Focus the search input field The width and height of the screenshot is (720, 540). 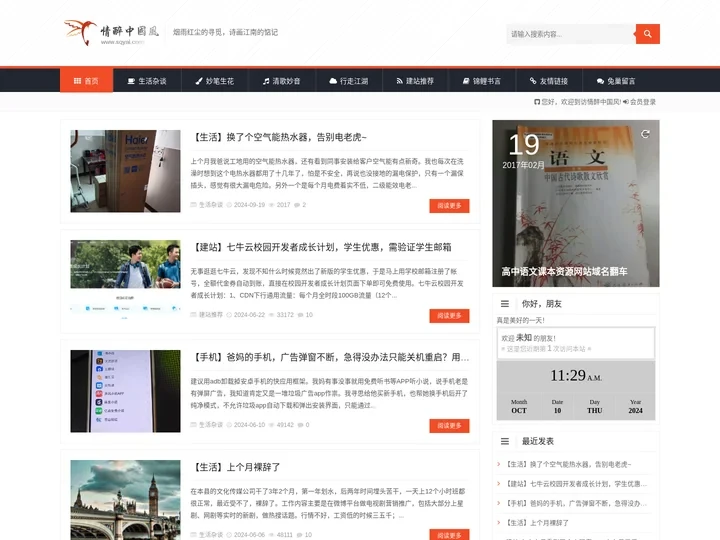pos(571,34)
